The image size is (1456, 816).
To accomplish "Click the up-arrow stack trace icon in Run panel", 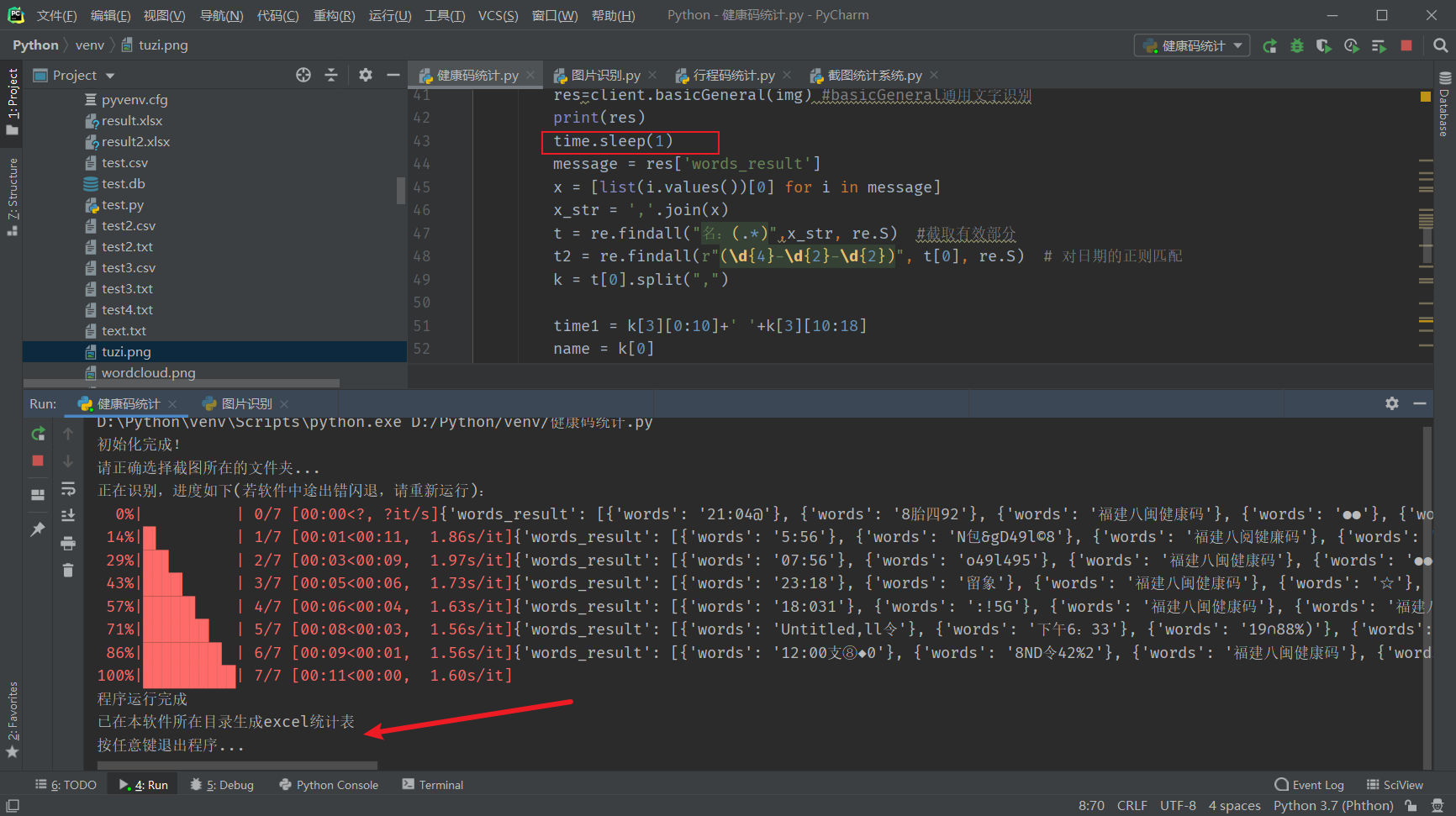I will (x=68, y=434).
